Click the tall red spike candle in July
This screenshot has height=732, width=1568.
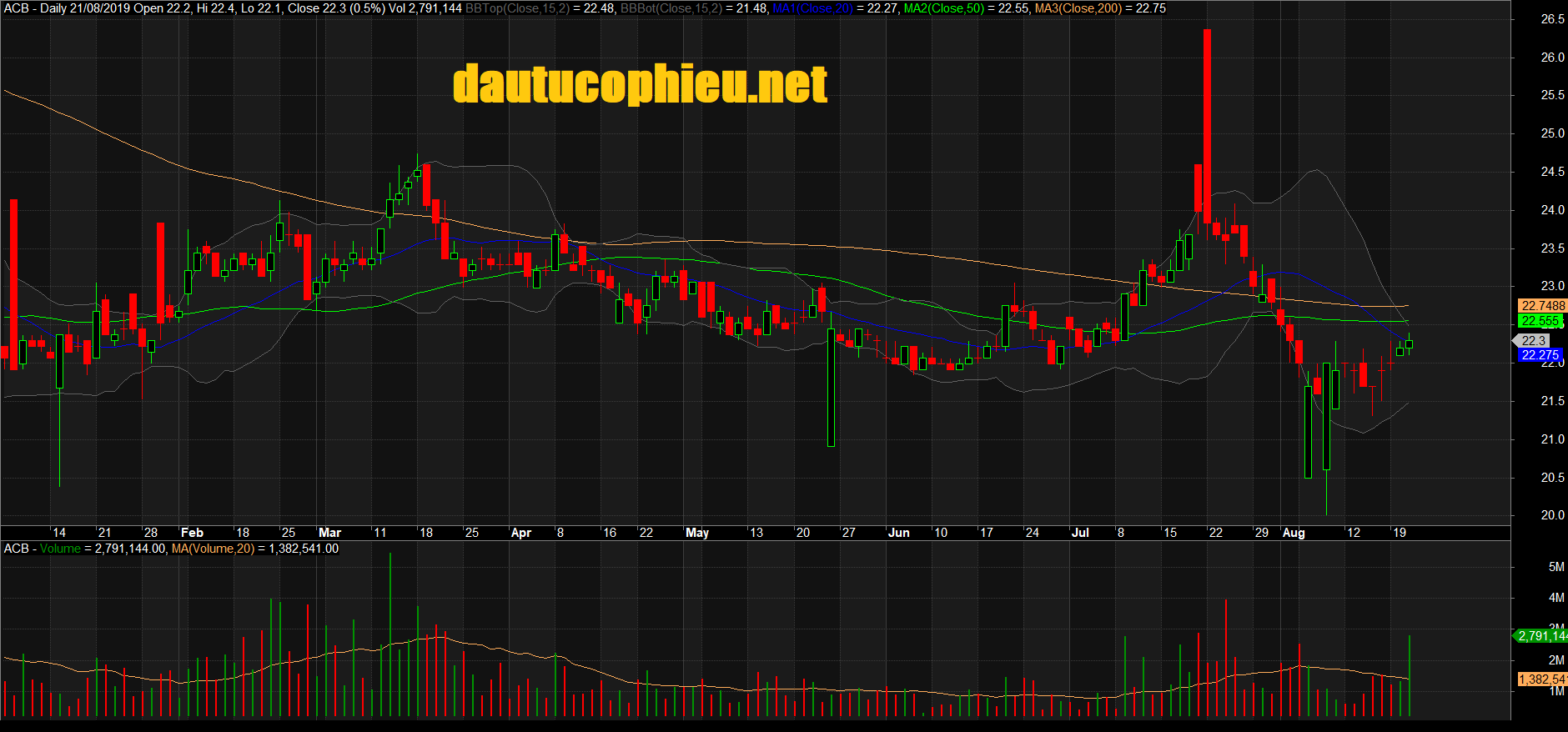coord(1207,125)
